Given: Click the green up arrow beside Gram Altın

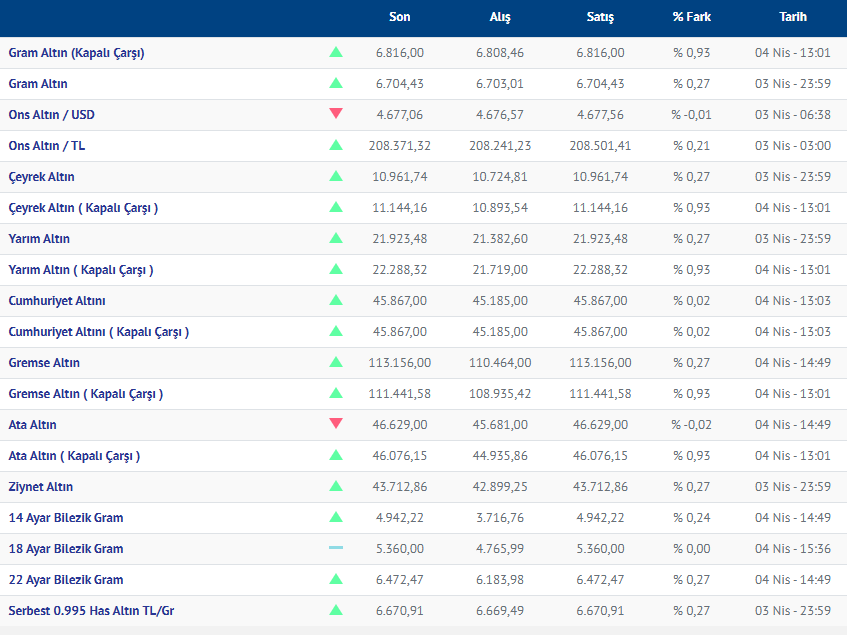Looking at the screenshot, I should pyautogui.click(x=336, y=84).
